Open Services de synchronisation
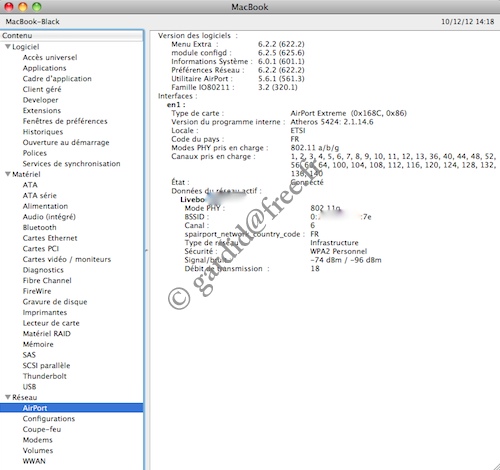Screen dimensions: 500x470 (x=71, y=164)
